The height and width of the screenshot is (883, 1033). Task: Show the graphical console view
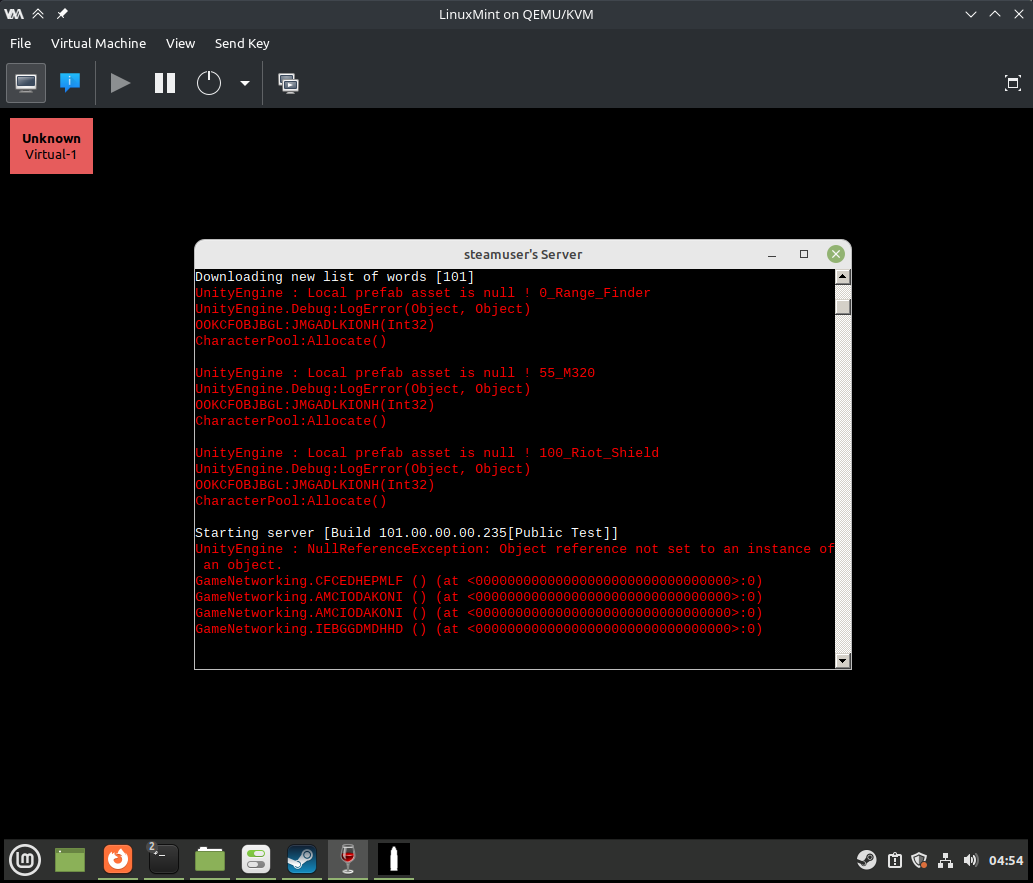click(x=26, y=83)
